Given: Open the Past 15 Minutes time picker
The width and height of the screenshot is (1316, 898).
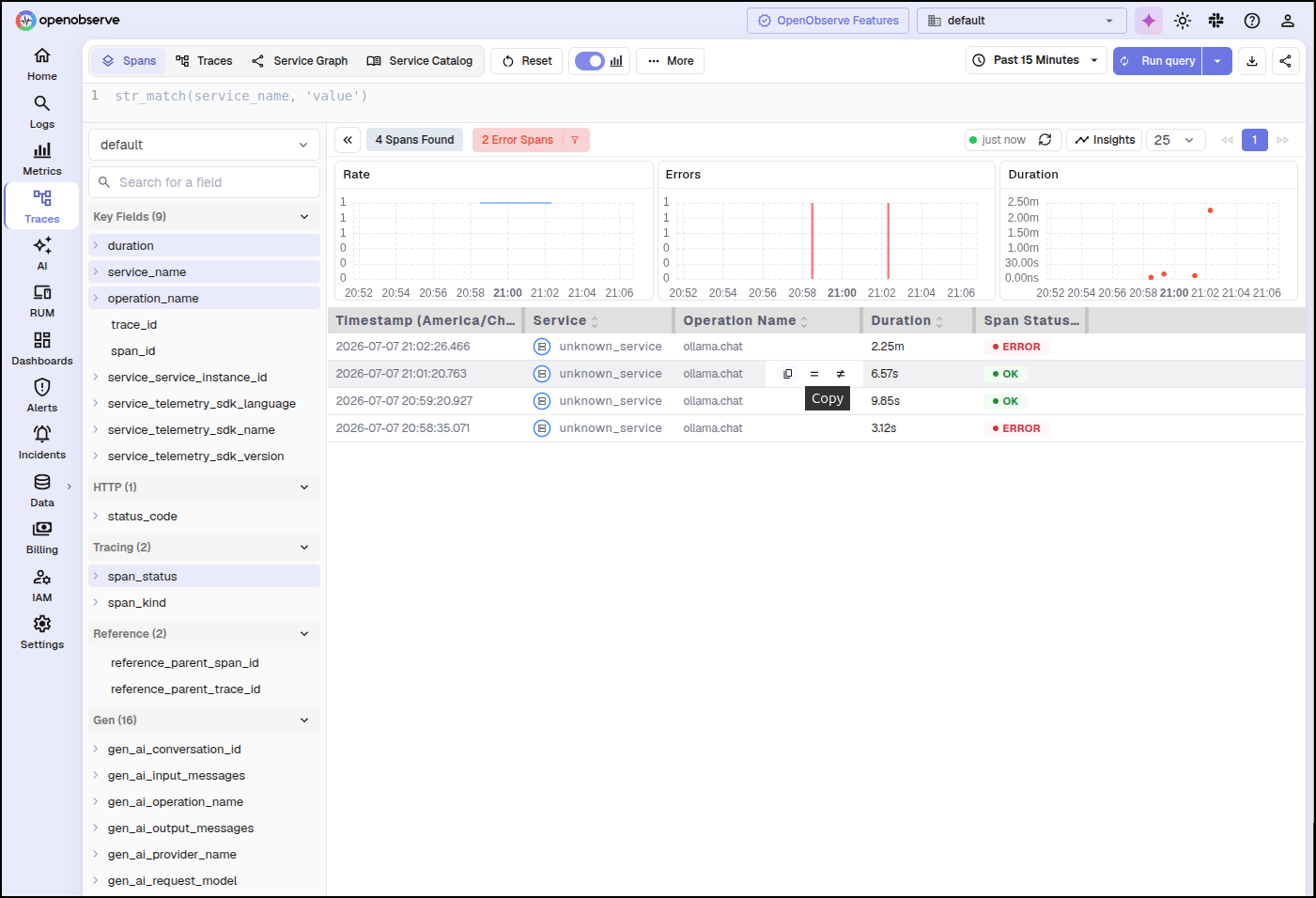Looking at the screenshot, I should pyautogui.click(x=1036, y=60).
